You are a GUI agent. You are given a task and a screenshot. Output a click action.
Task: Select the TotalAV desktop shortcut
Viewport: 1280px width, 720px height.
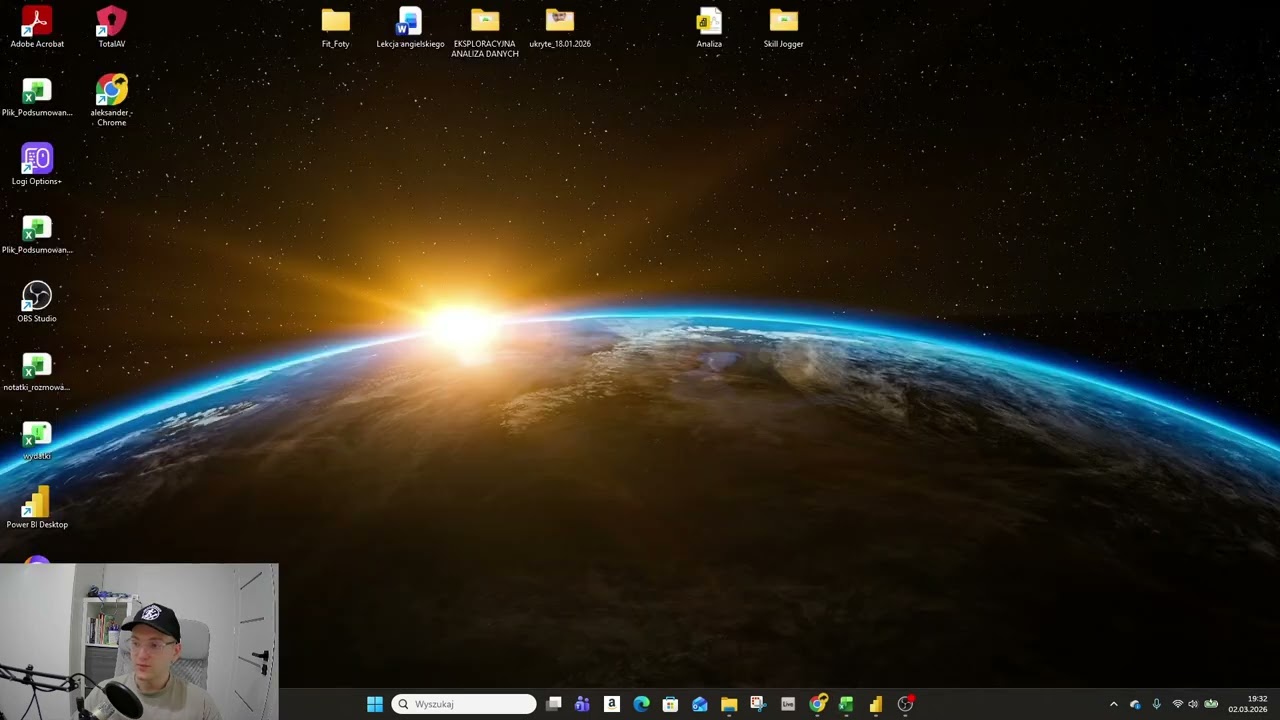coord(111,27)
